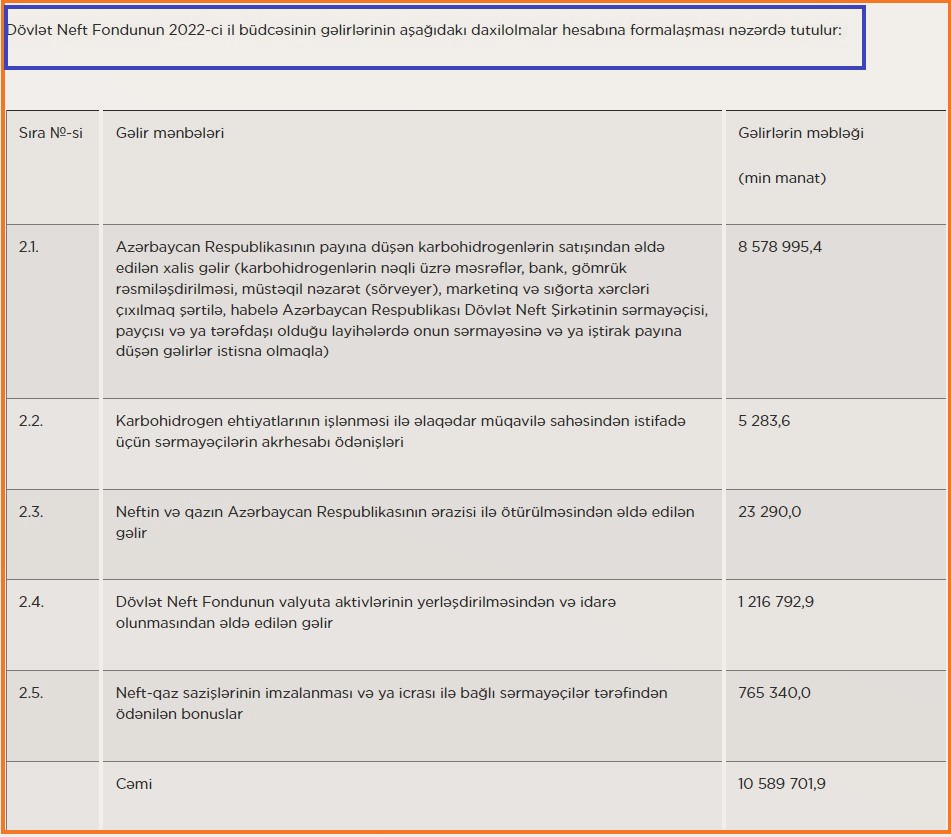Click the 'Cəmi' total label
This screenshot has height=837, width=951.
click(x=133, y=784)
